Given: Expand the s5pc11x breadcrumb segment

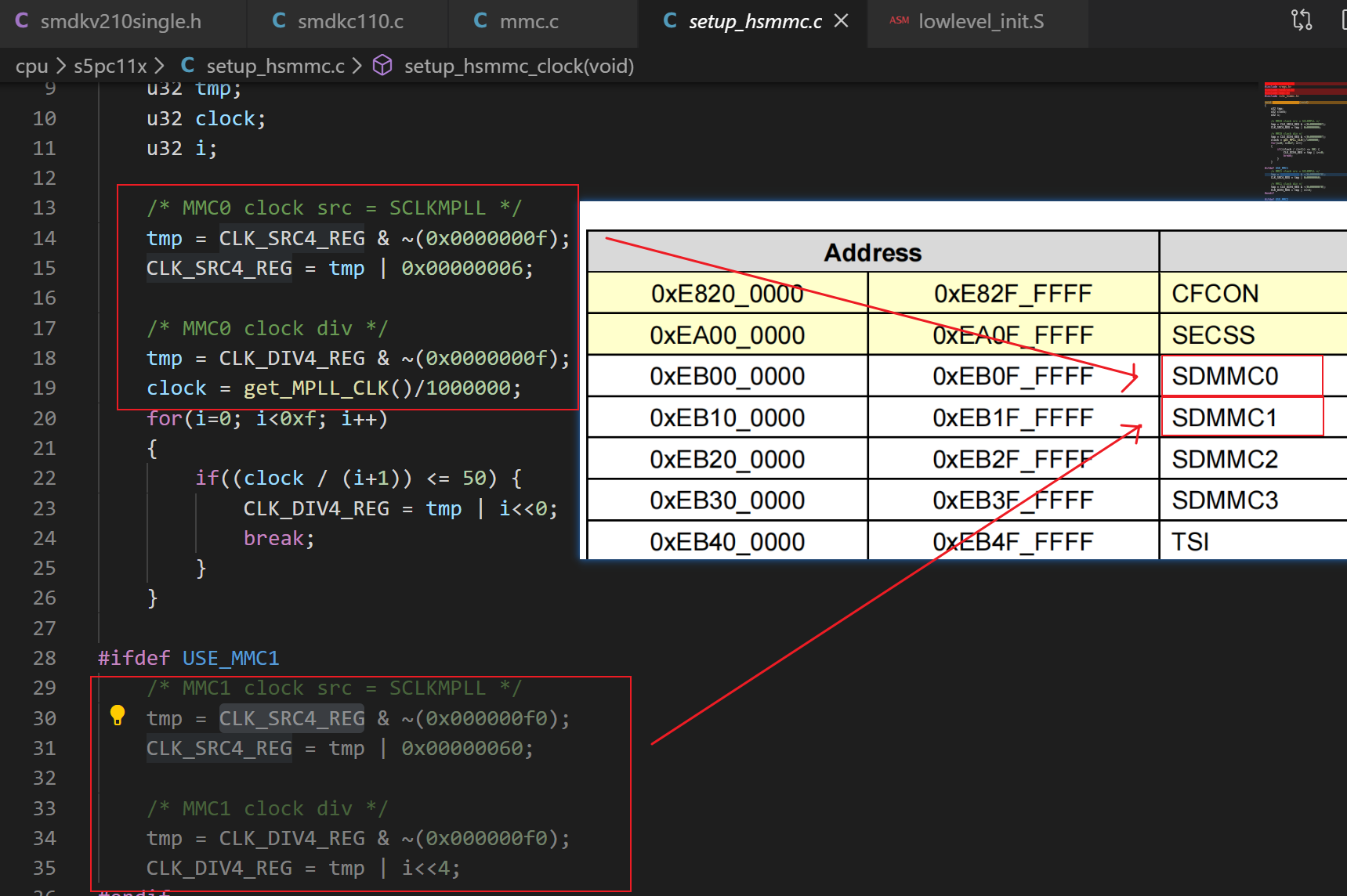Looking at the screenshot, I should pos(110,66).
